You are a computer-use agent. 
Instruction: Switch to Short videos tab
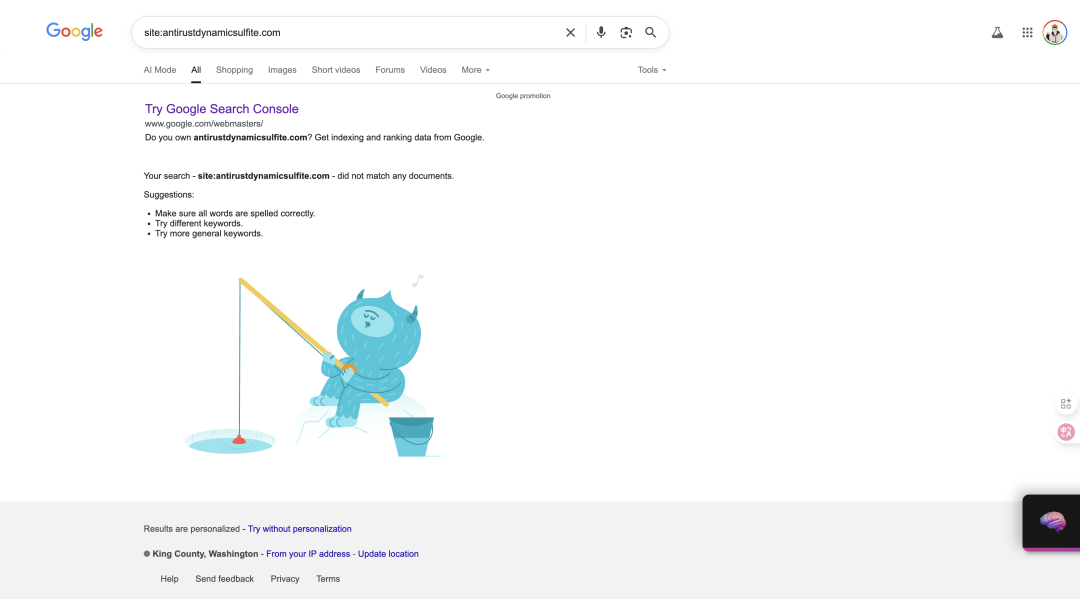coord(336,70)
